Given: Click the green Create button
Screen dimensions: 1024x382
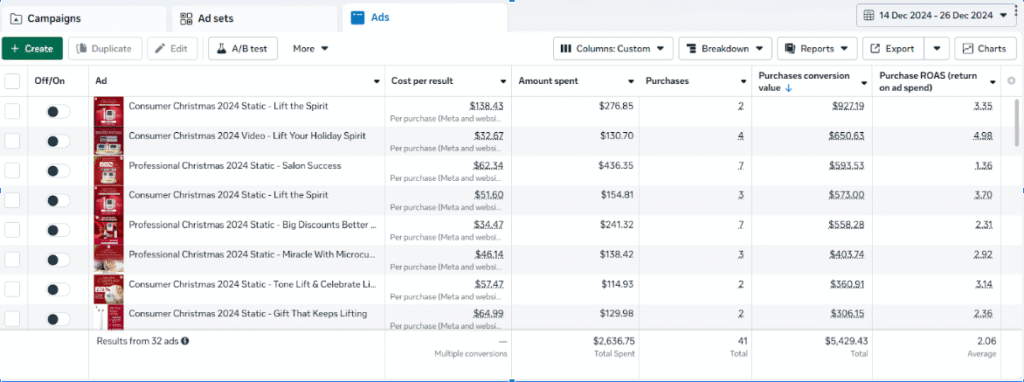Looking at the screenshot, I should 32,48.
